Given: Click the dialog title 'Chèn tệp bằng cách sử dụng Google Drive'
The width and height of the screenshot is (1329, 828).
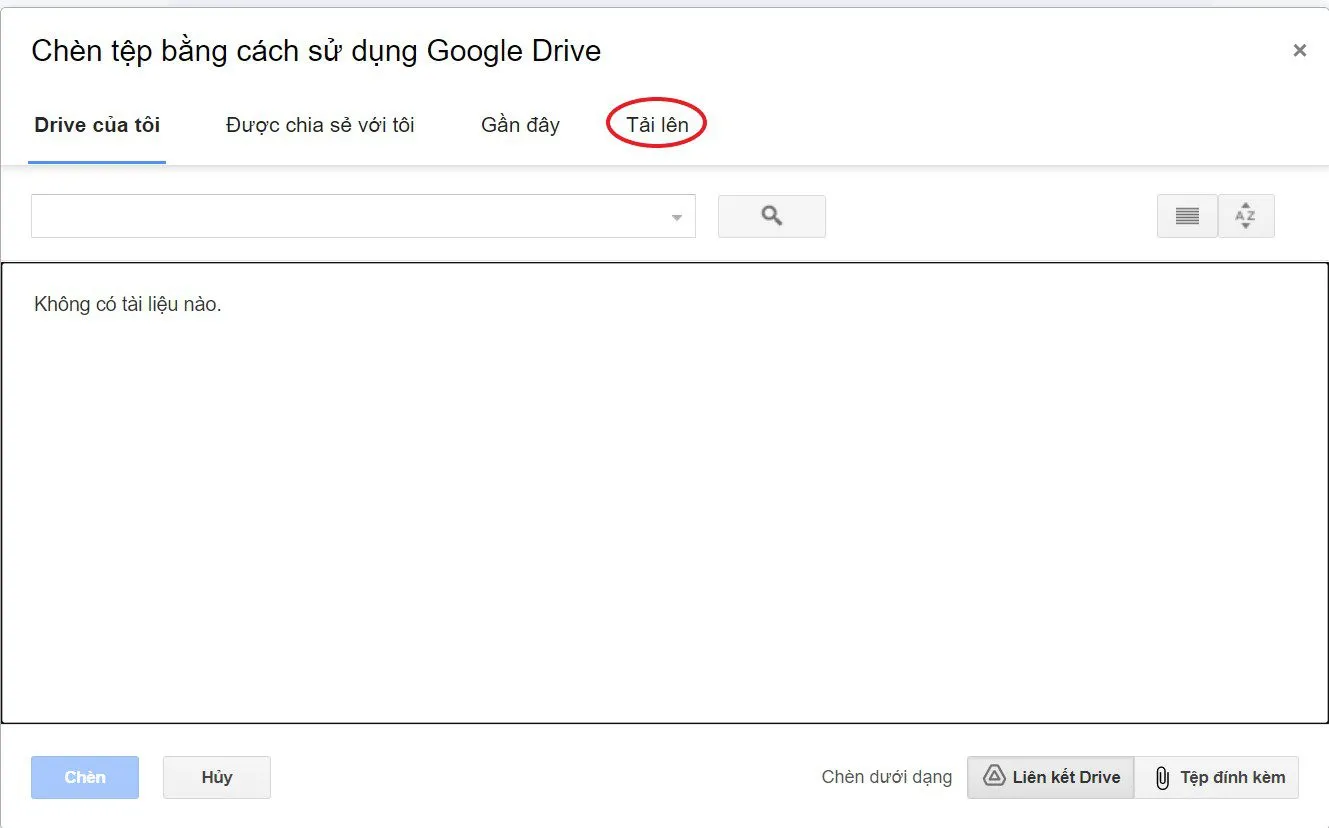Looking at the screenshot, I should pyautogui.click(x=316, y=50).
